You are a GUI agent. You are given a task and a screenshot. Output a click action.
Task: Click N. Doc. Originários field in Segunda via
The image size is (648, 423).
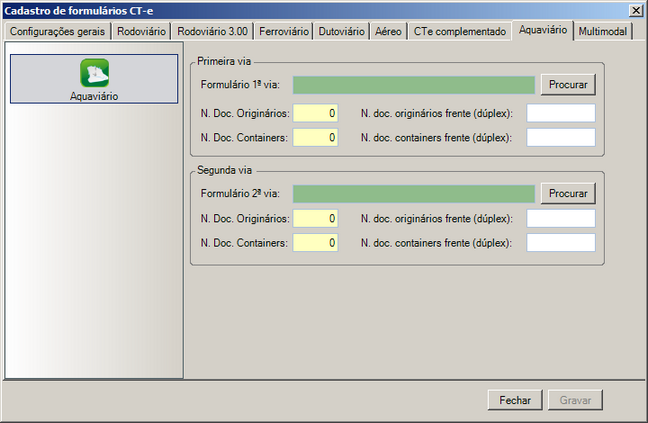pyautogui.click(x=315, y=219)
